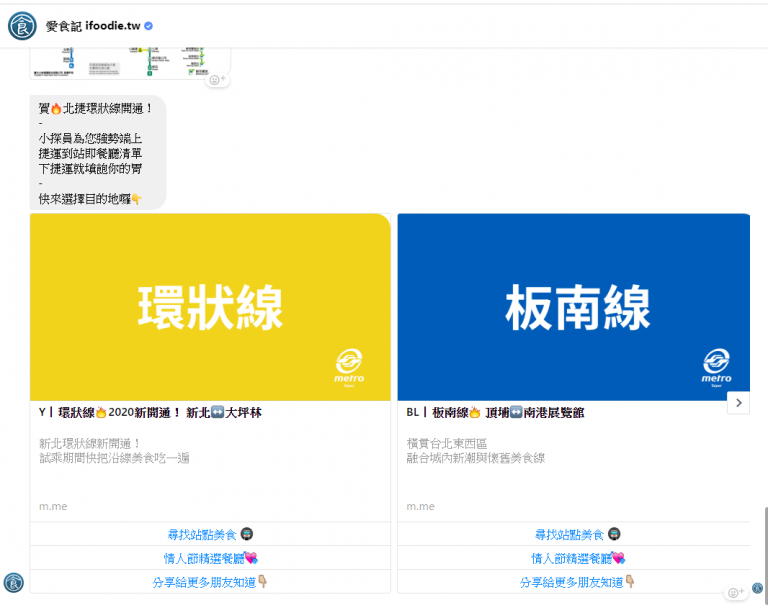Select the 賀北捷環狀線開通 message bubble
The image size is (768, 605).
pyautogui.click(x=98, y=152)
